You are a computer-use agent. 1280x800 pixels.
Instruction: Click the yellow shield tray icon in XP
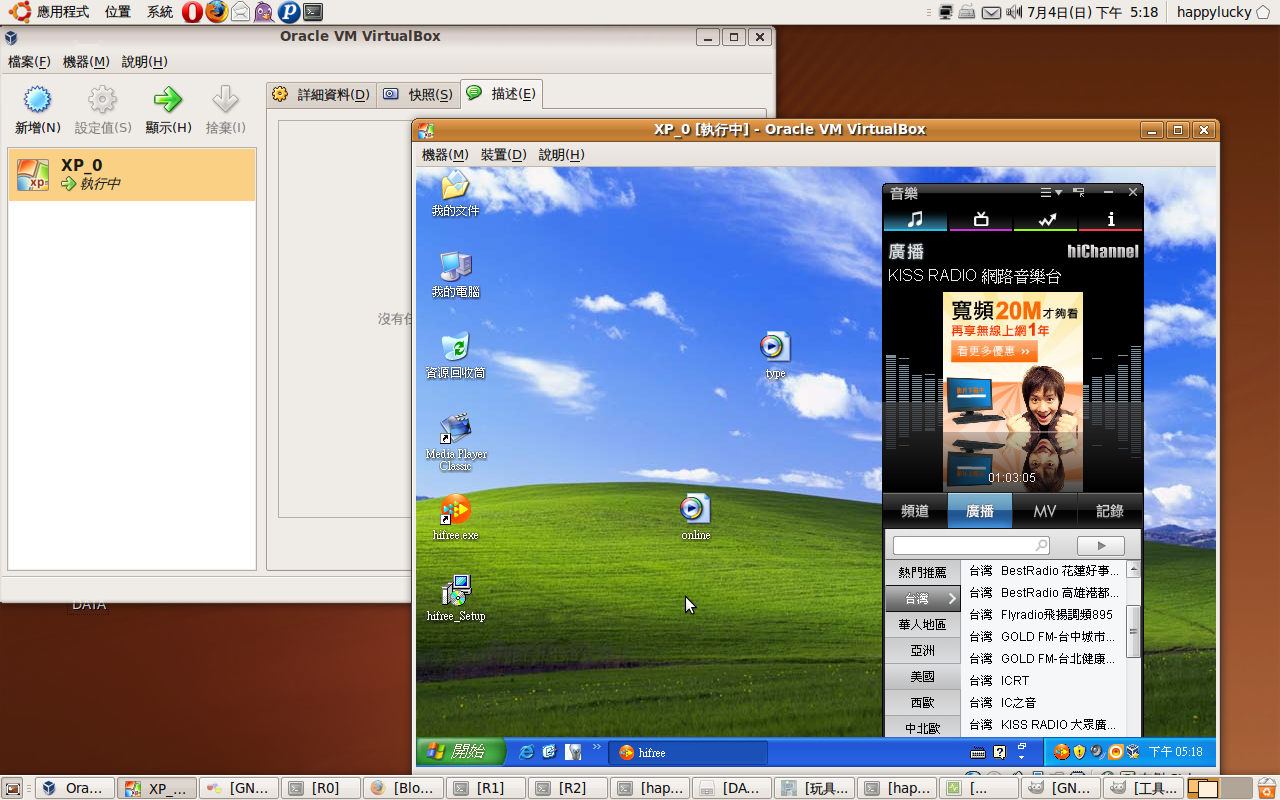tap(1080, 752)
